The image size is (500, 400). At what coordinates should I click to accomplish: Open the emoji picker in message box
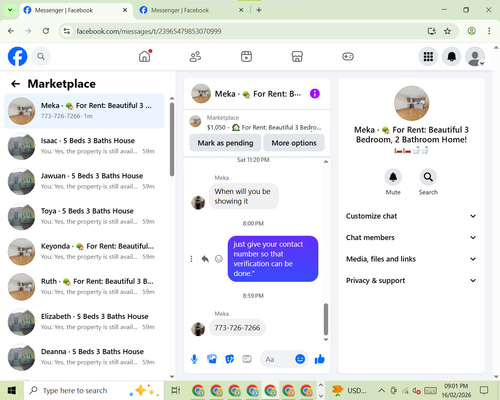(300, 359)
